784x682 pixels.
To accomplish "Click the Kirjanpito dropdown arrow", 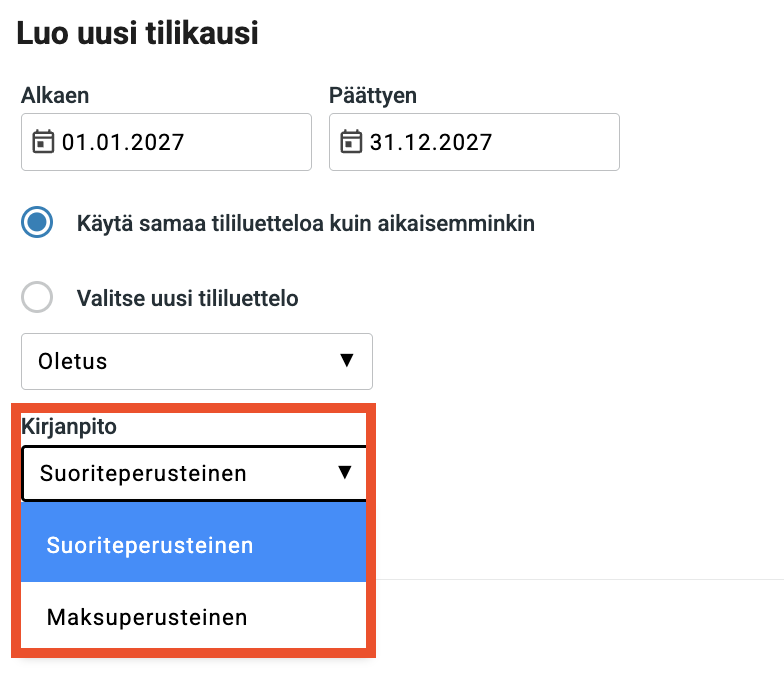I will pyautogui.click(x=345, y=473).
